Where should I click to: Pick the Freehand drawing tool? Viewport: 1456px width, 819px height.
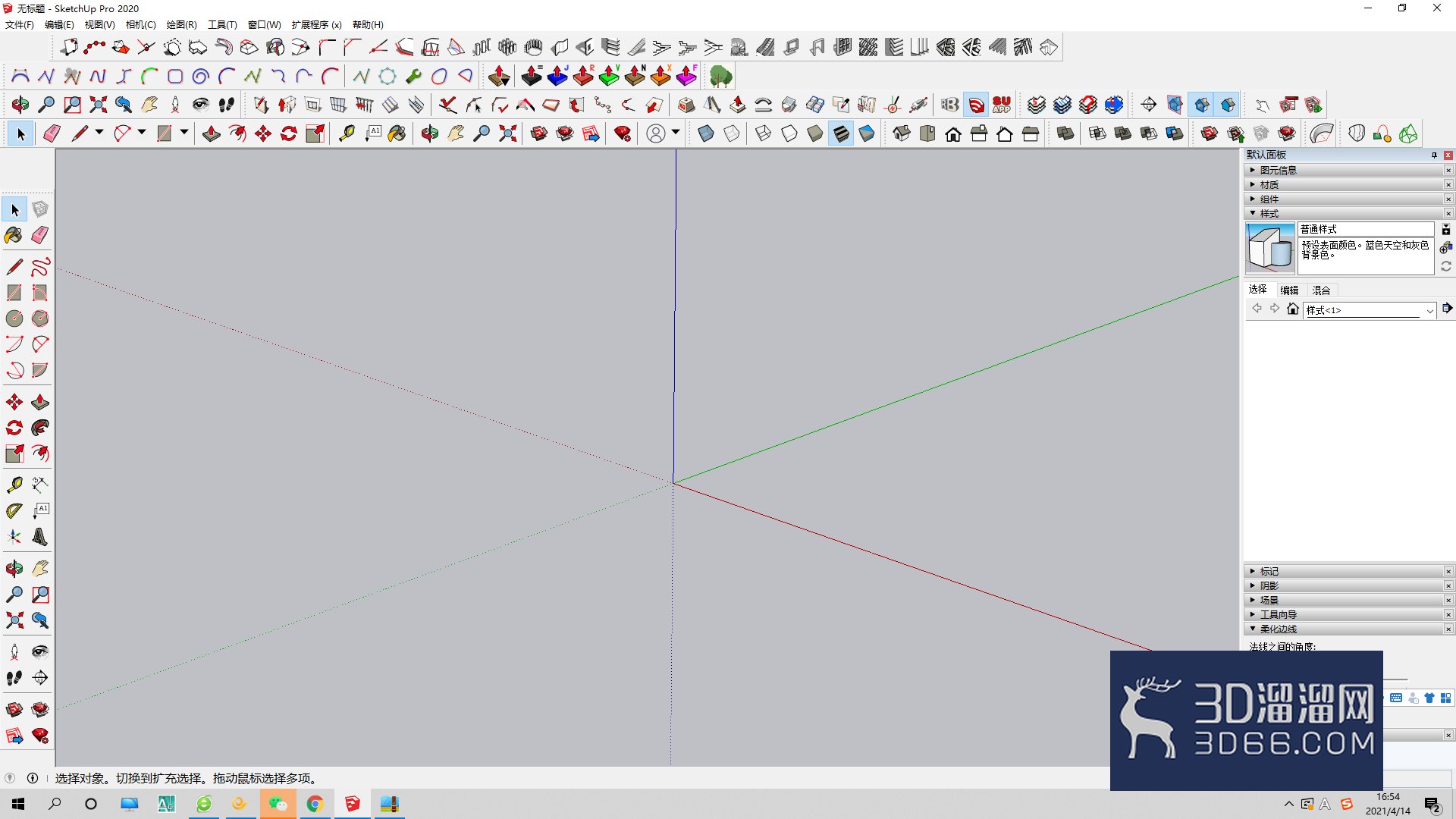click(x=40, y=267)
